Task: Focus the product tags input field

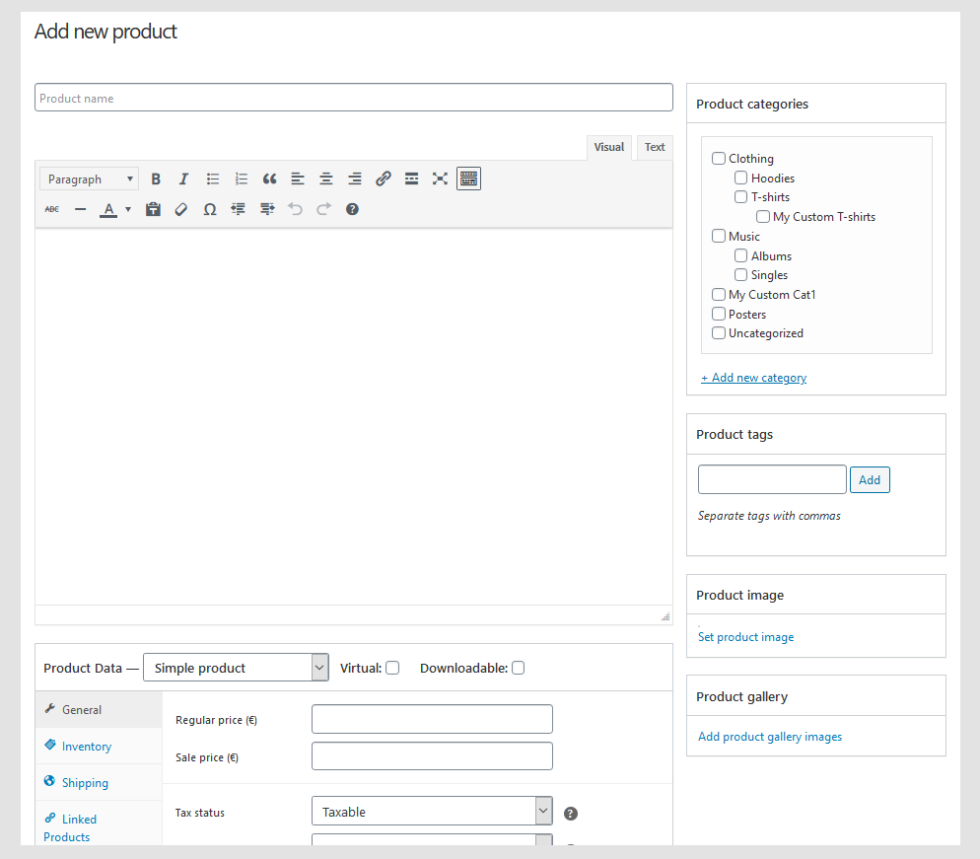Action: [x=772, y=480]
